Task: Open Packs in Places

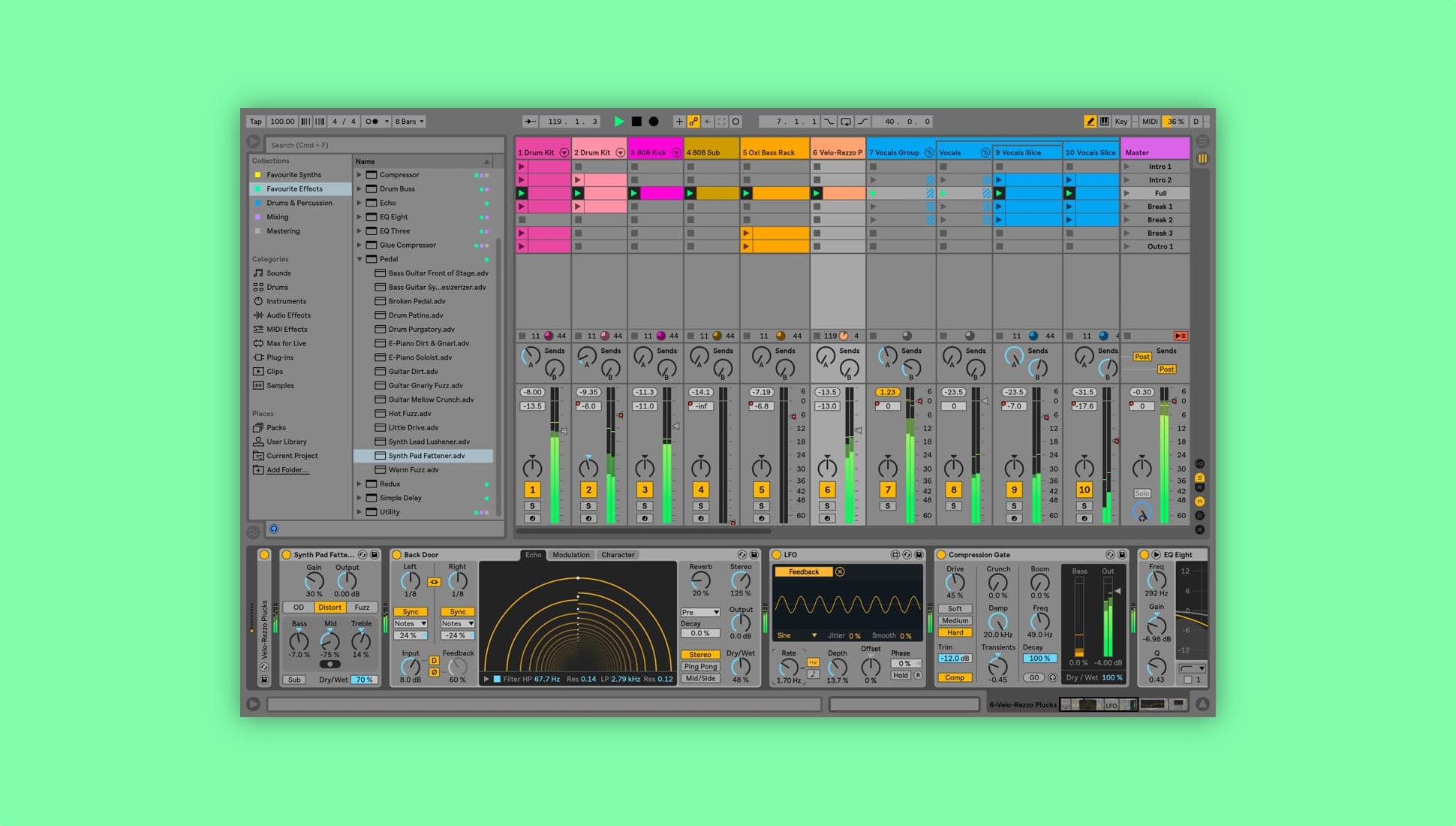Action: coord(276,428)
